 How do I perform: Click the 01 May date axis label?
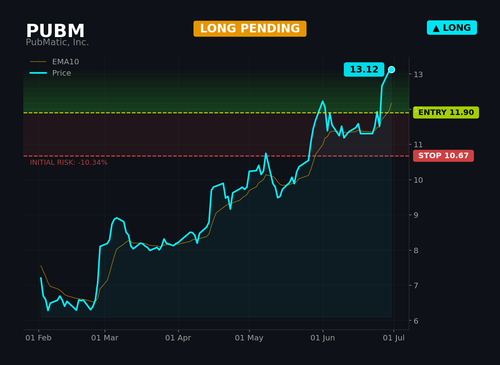[249, 338]
